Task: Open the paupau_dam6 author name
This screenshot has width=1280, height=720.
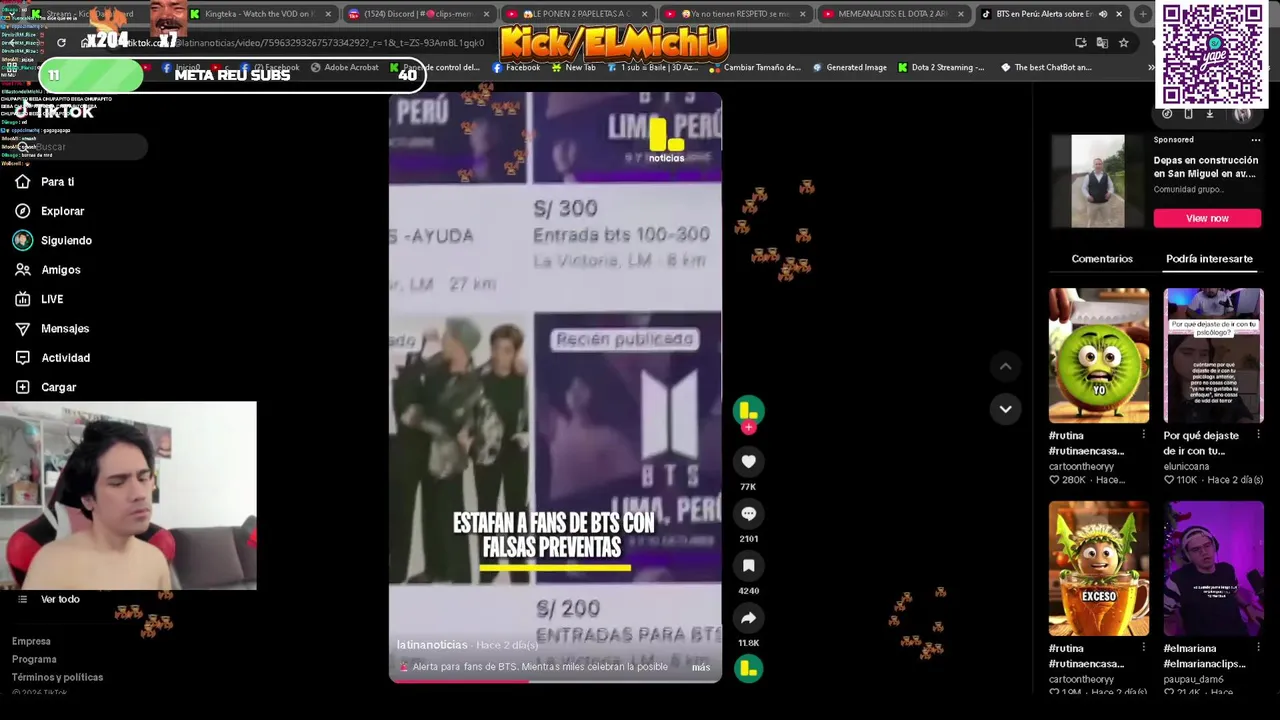Action: (x=1194, y=679)
